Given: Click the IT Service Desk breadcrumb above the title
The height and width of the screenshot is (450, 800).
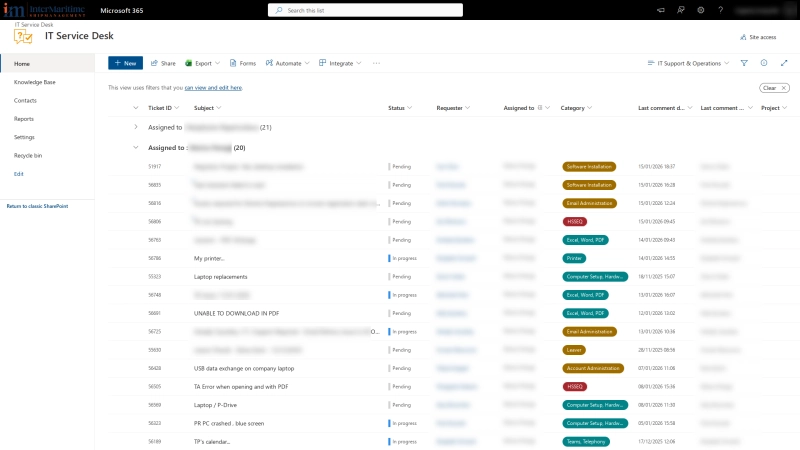Looking at the screenshot, I should (x=34, y=24).
